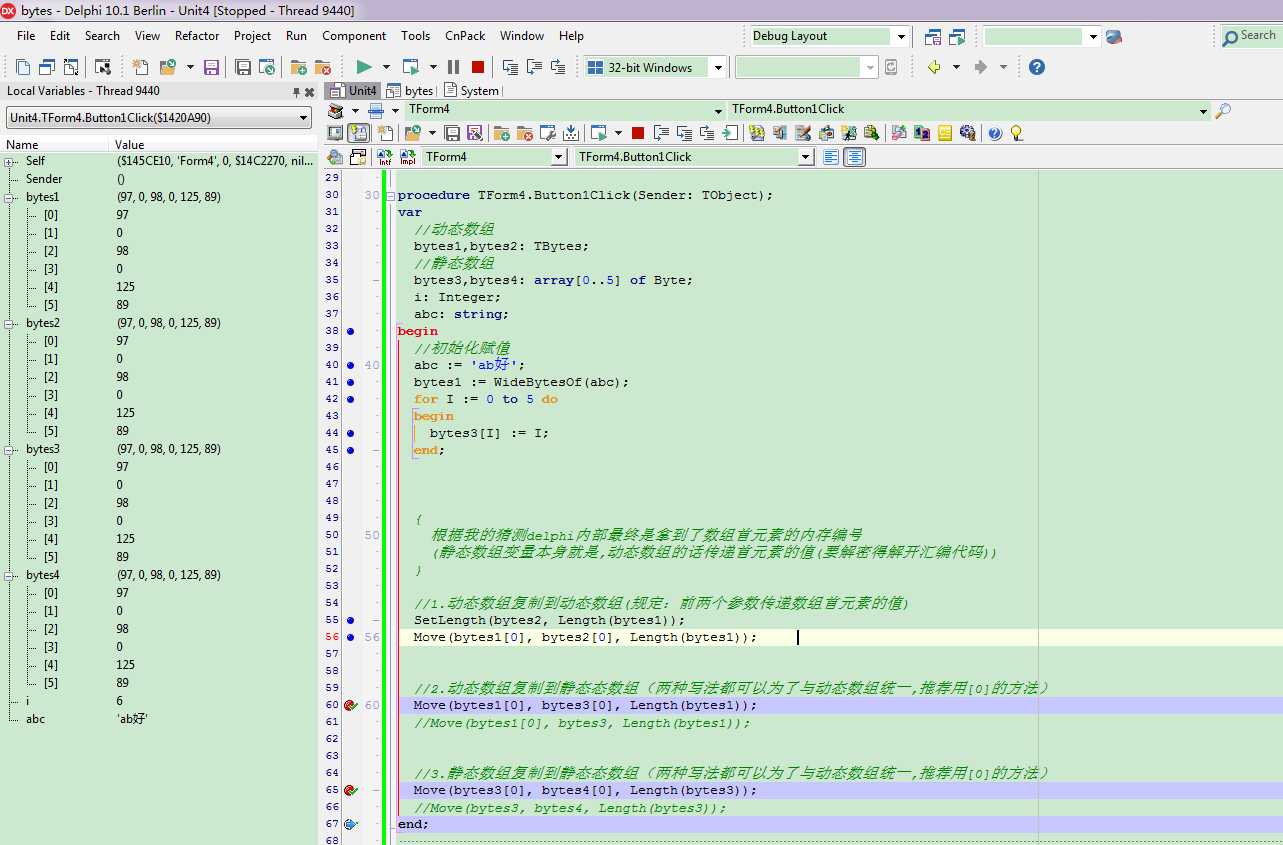Fold the procedure at line 30
The image size is (1283, 845).
[391, 195]
